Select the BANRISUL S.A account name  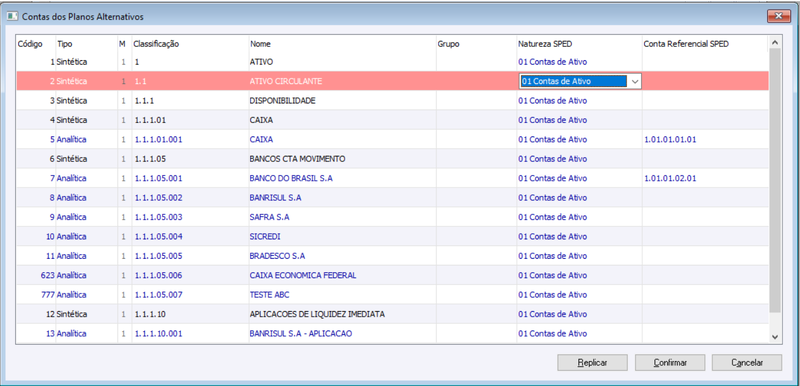click(275, 197)
